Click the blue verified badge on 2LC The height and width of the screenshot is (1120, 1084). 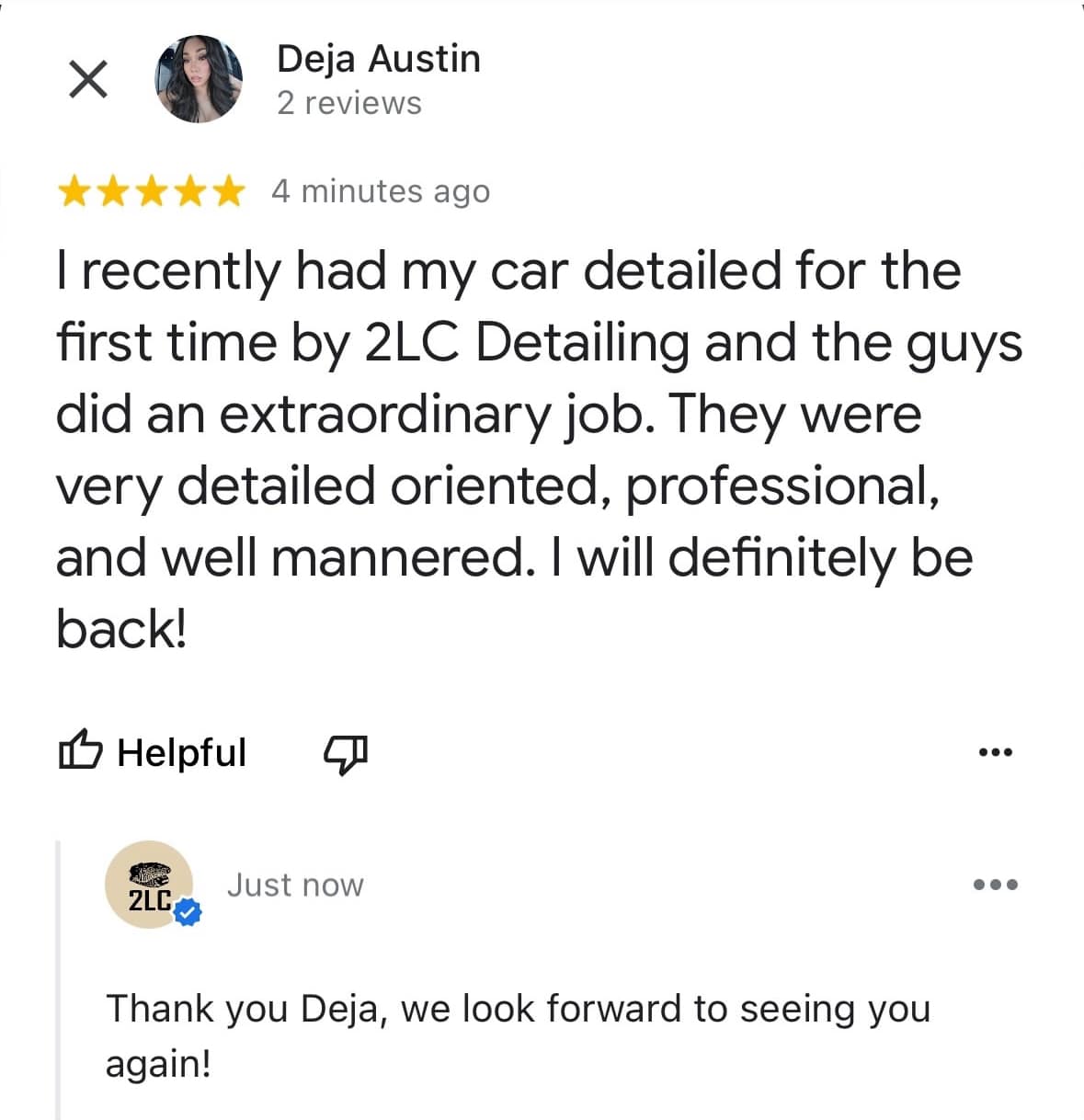(188, 912)
